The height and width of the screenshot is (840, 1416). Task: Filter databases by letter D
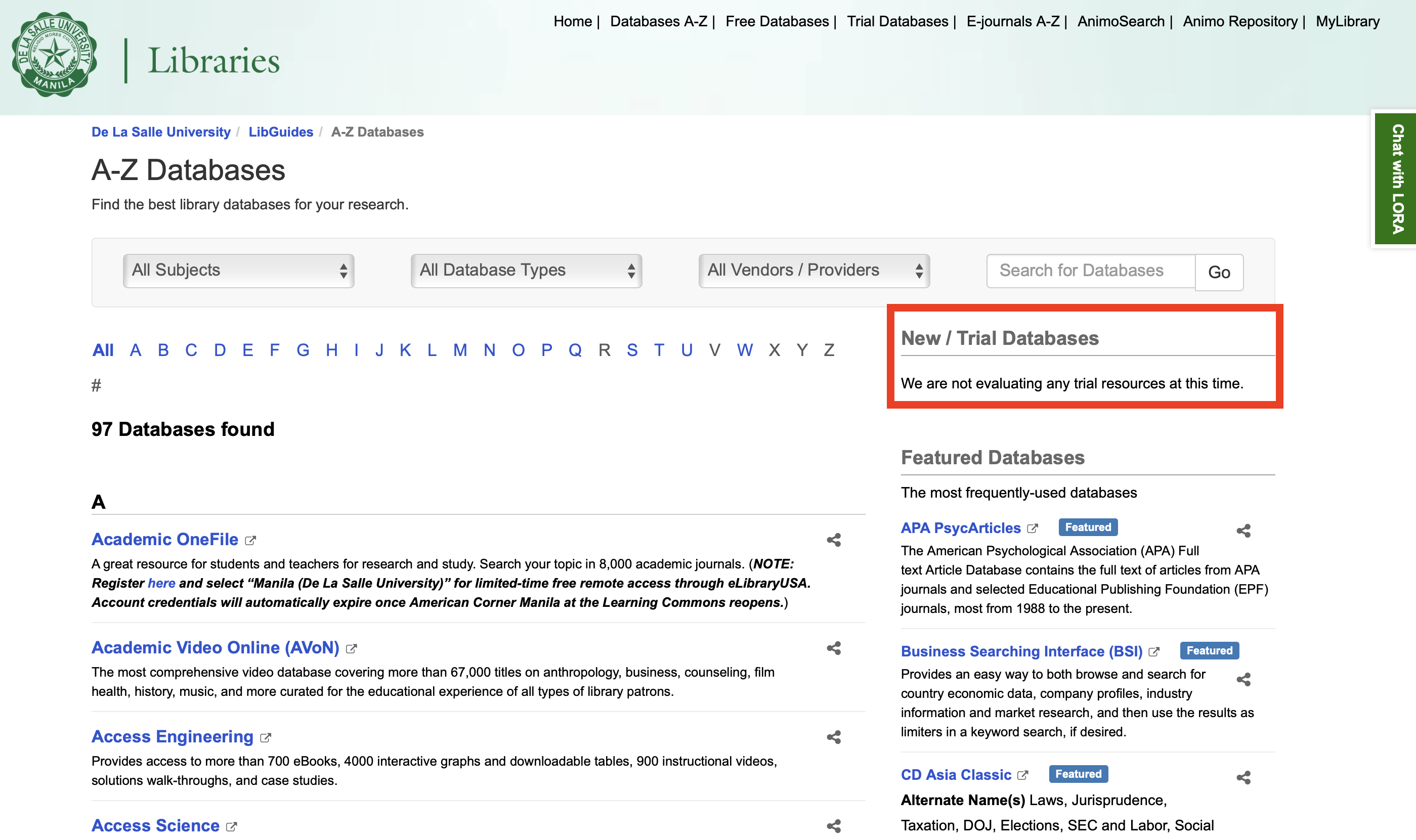220,350
